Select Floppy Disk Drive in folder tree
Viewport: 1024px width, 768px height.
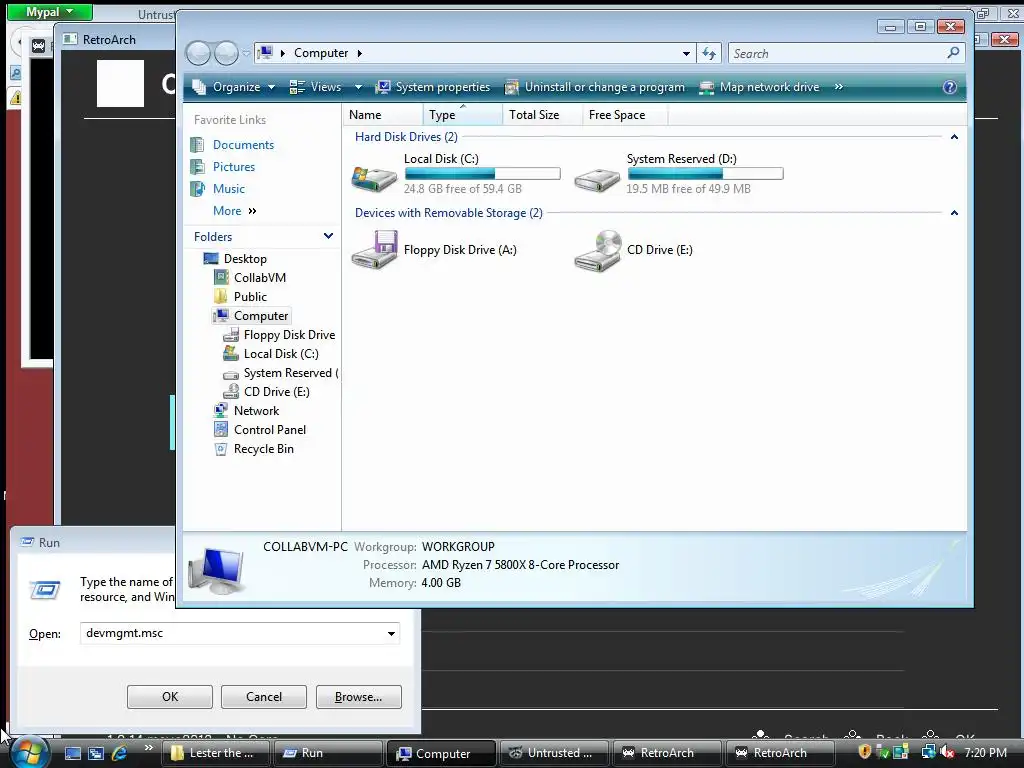(x=289, y=335)
